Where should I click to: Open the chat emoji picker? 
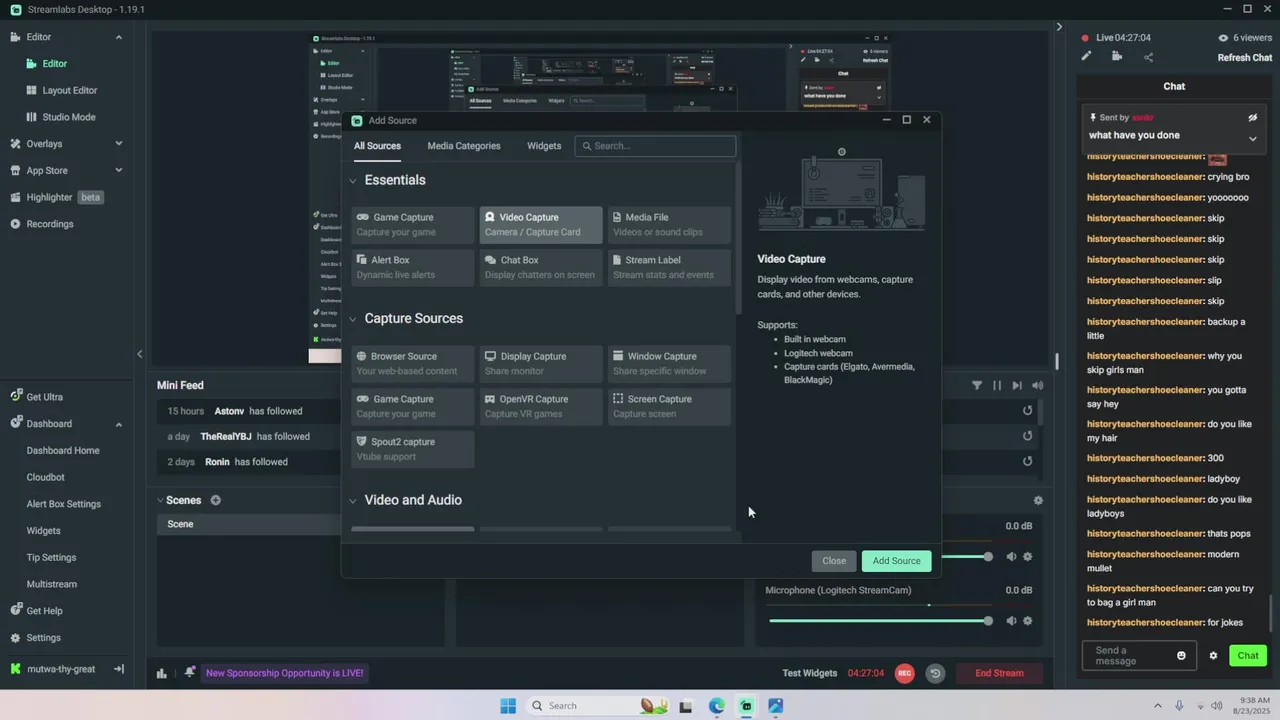pyautogui.click(x=1181, y=656)
